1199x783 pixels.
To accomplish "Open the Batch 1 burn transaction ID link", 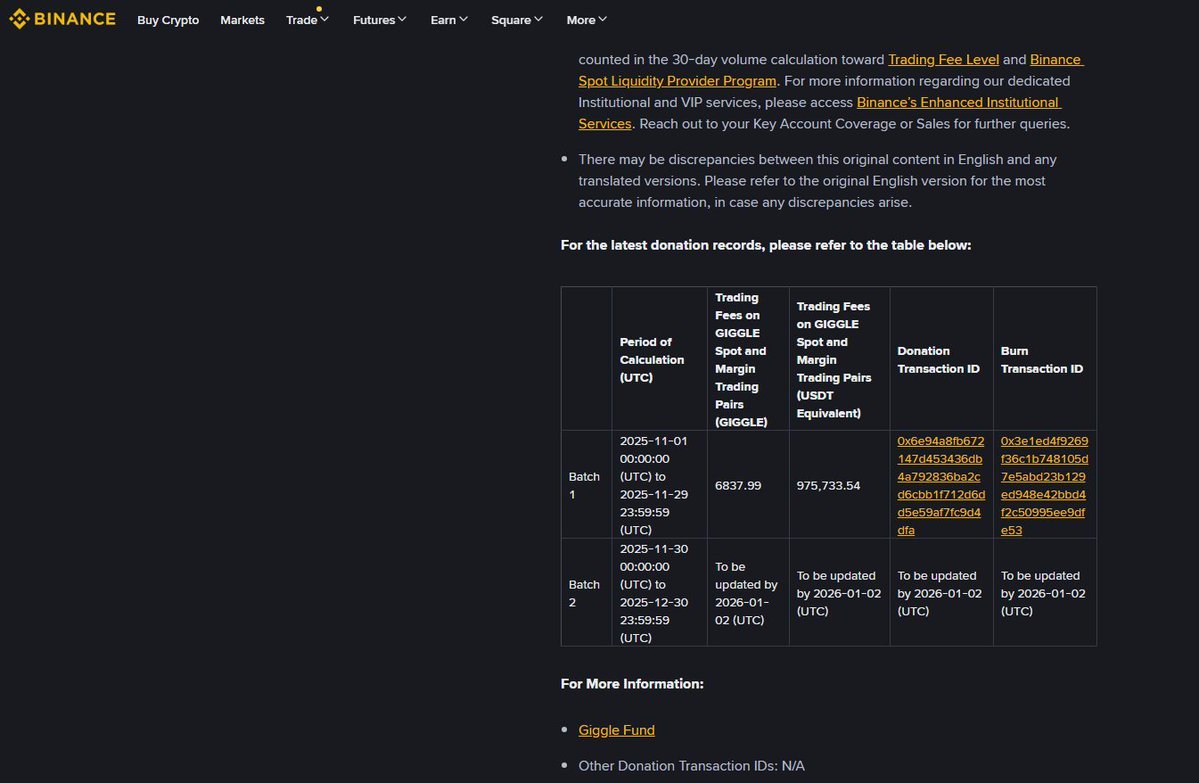I will pos(1044,486).
